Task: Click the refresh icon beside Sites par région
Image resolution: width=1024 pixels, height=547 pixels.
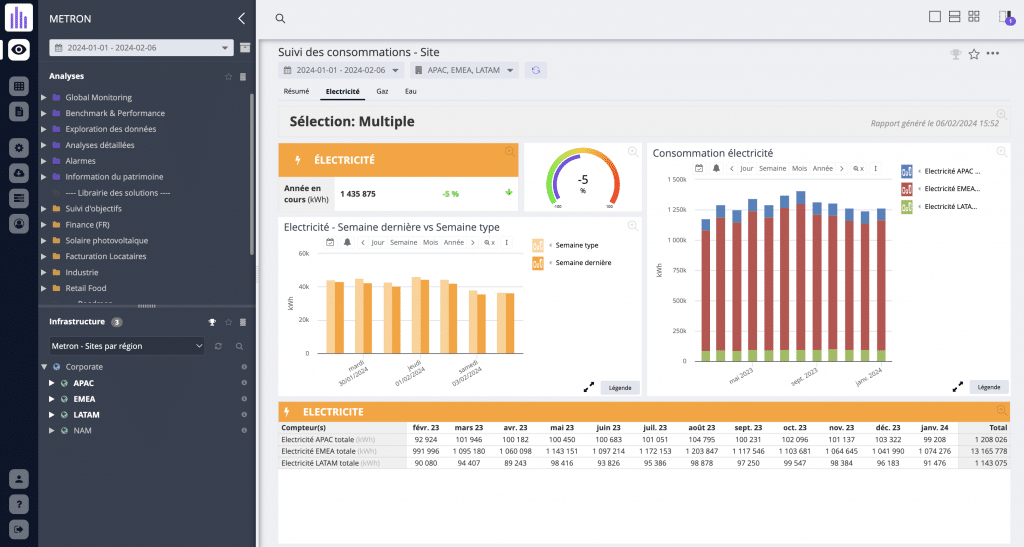Action: pyautogui.click(x=218, y=346)
